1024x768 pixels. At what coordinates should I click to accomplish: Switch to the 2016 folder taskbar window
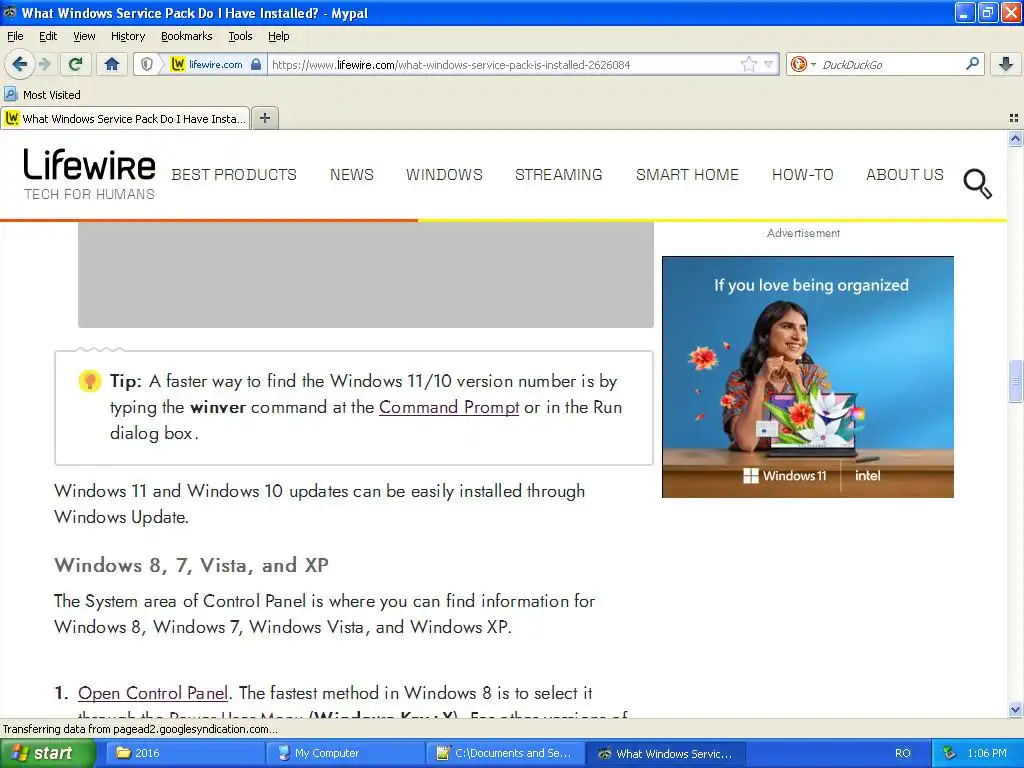coord(185,753)
